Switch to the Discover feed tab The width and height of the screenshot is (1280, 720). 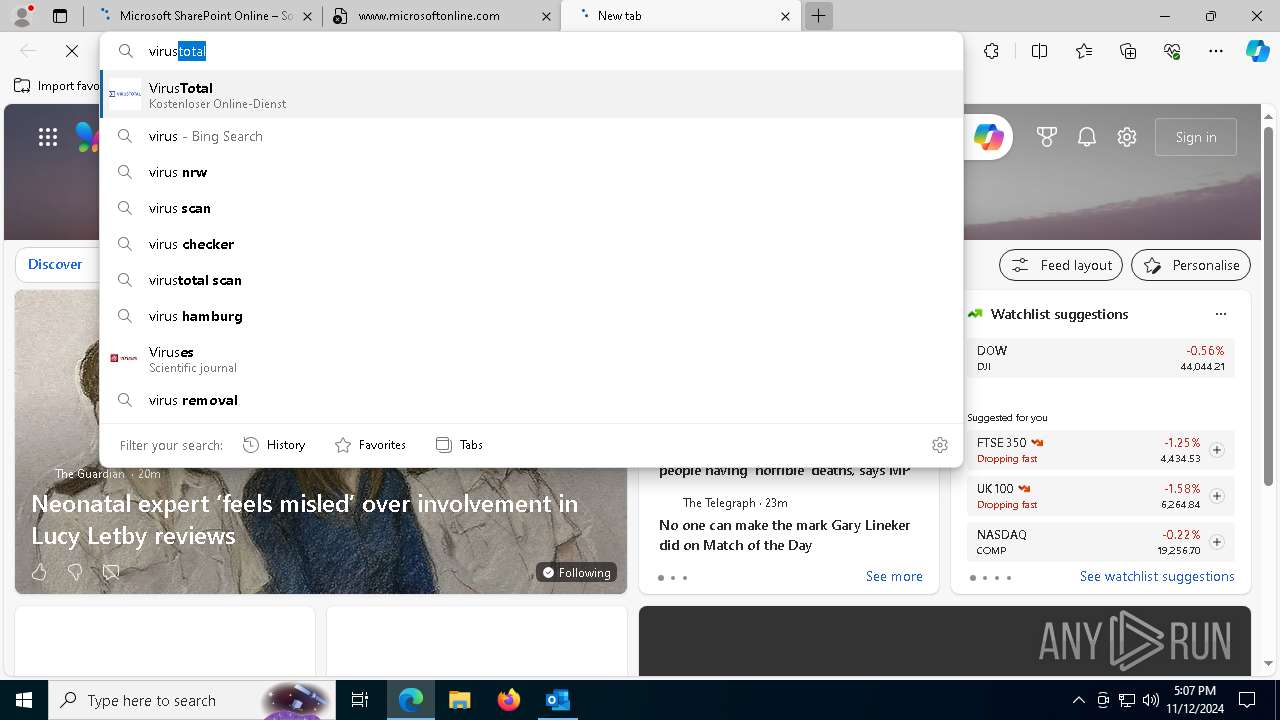click(x=55, y=264)
